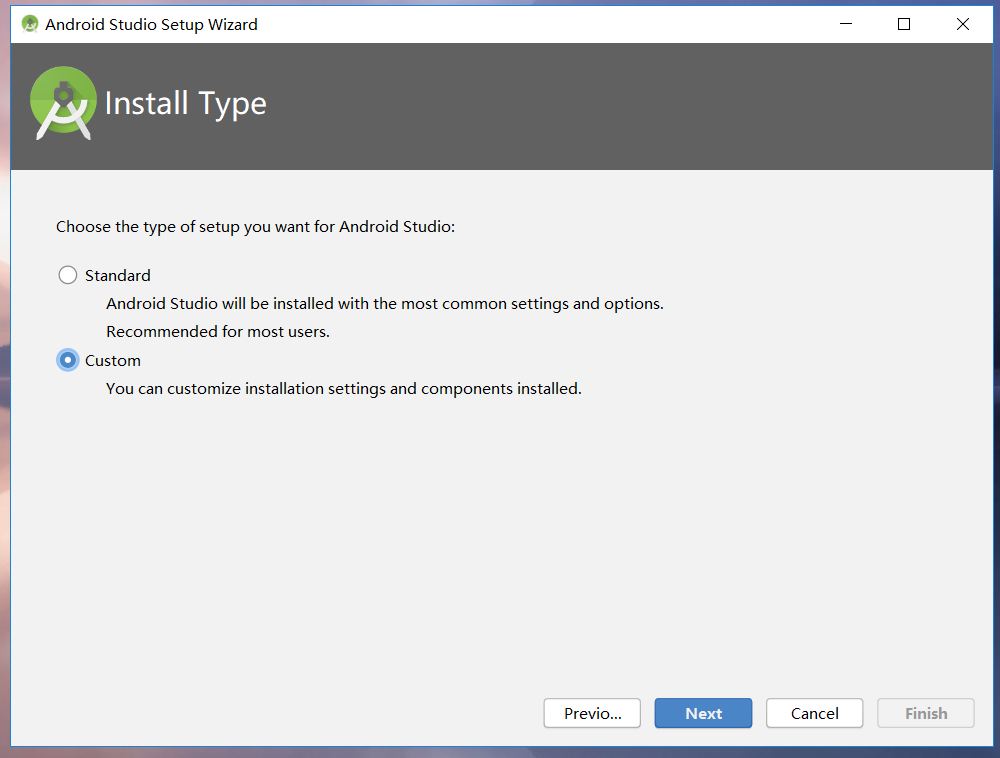Minimize the Setup Wizard window

pos(845,24)
